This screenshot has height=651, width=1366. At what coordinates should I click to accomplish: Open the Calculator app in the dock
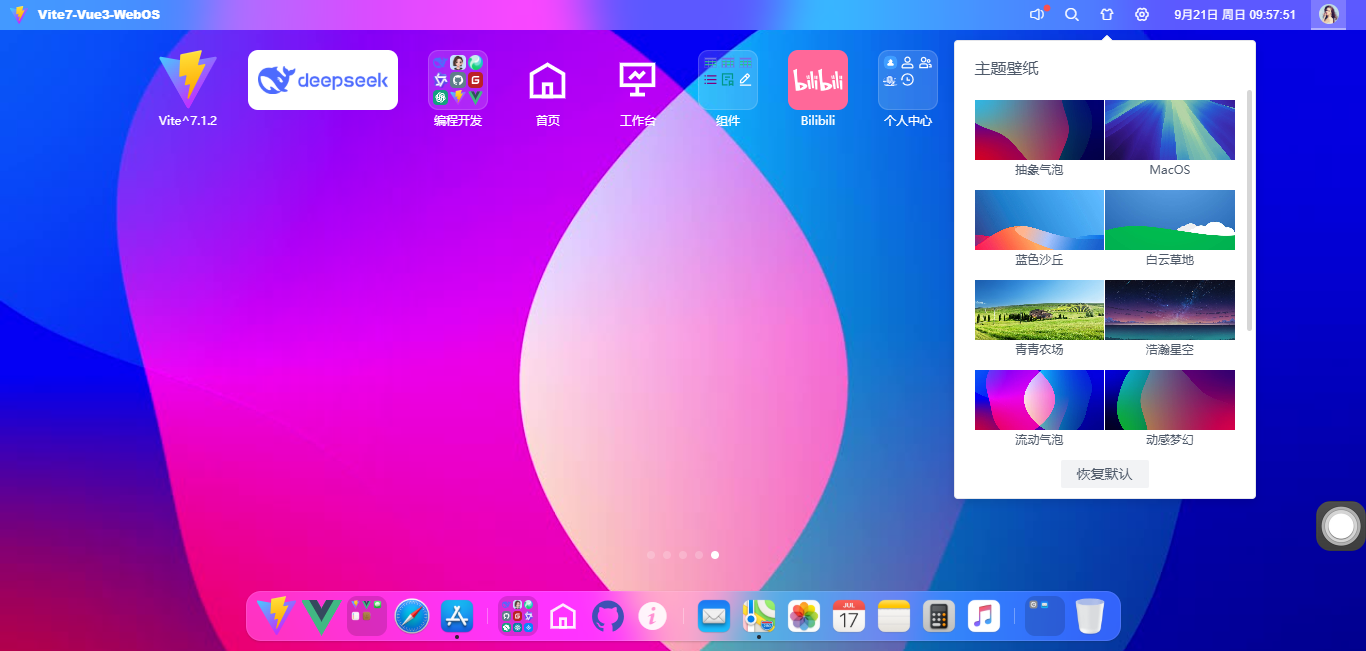point(938,616)
